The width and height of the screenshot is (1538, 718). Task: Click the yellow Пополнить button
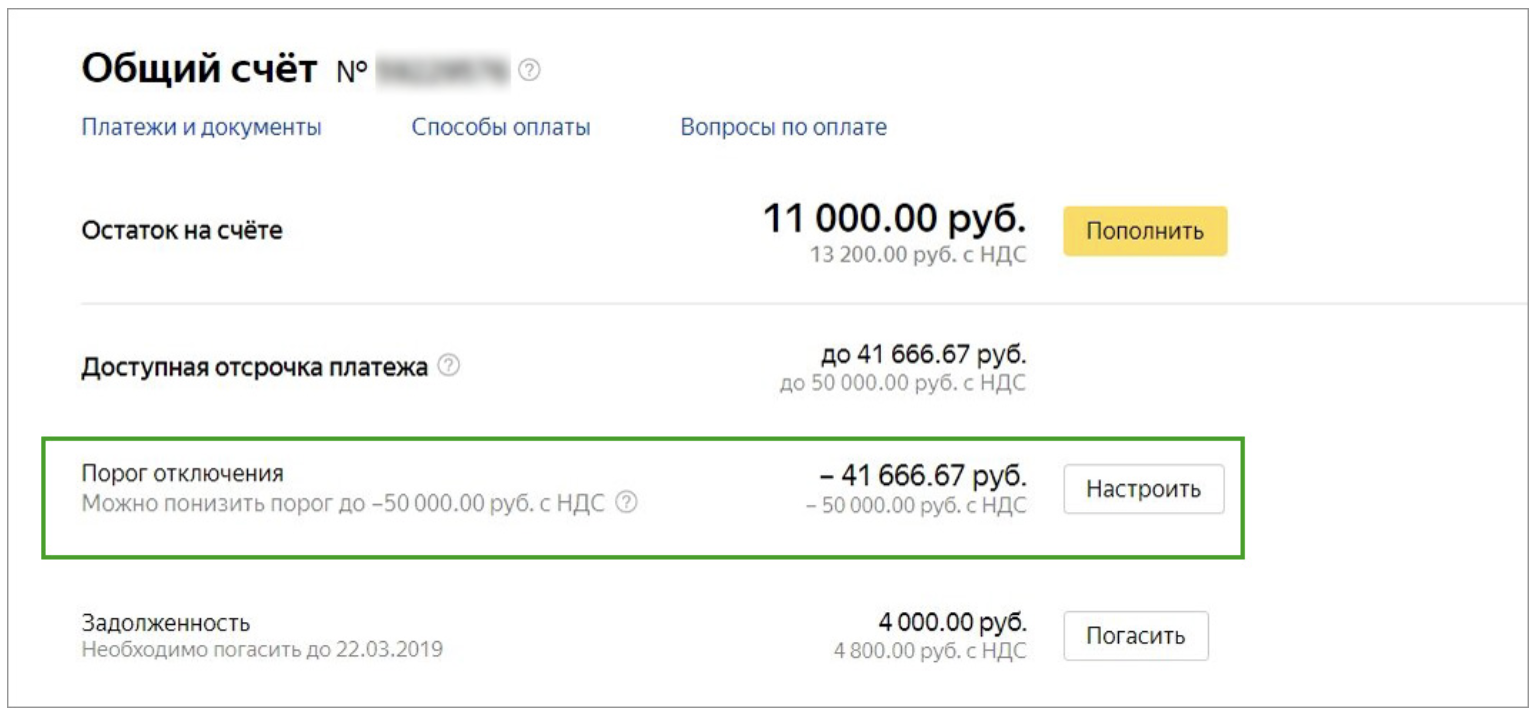pos(1145,231)
